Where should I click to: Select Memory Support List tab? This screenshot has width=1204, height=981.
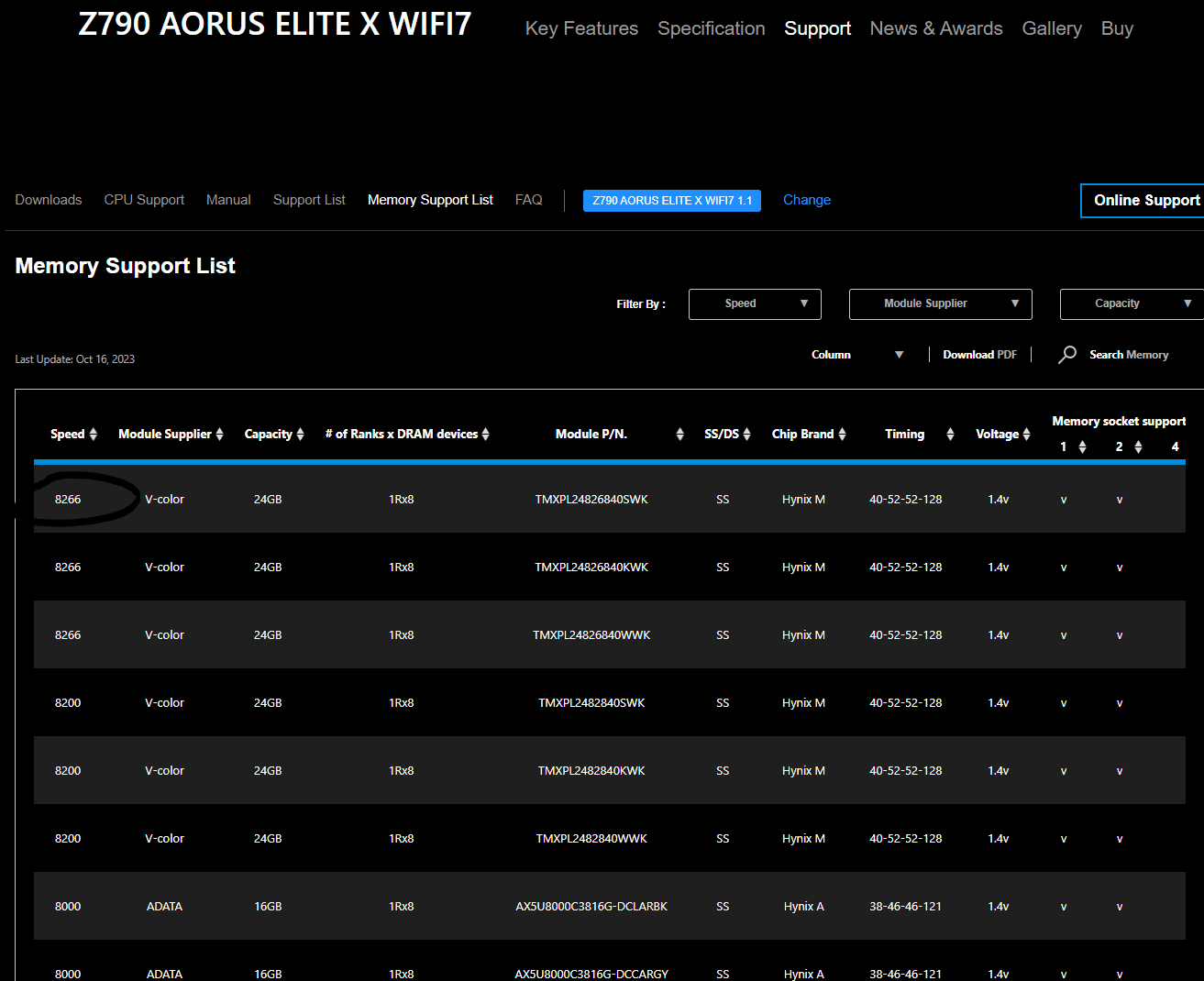[x=430, y=200]
